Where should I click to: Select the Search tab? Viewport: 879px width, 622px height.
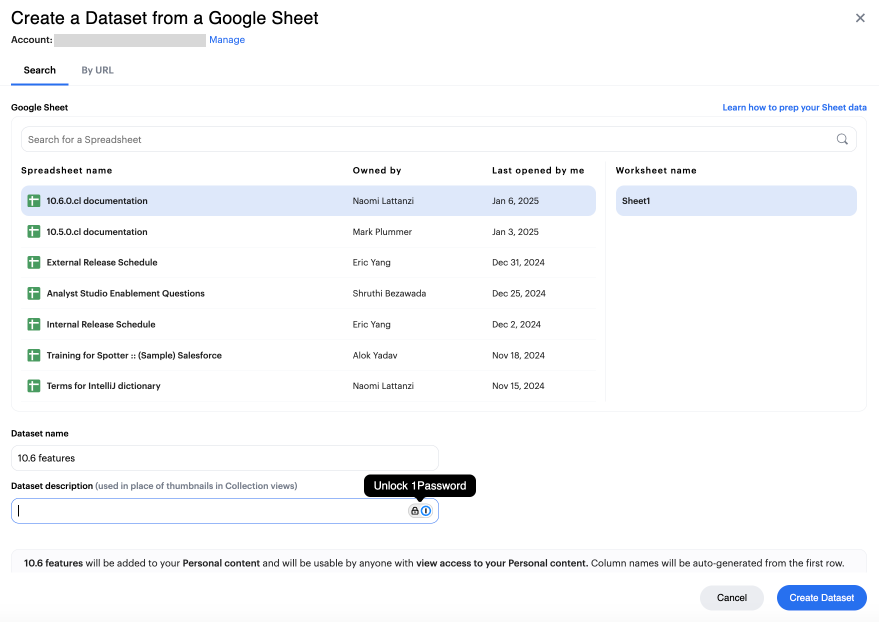(x=40, y=70)
